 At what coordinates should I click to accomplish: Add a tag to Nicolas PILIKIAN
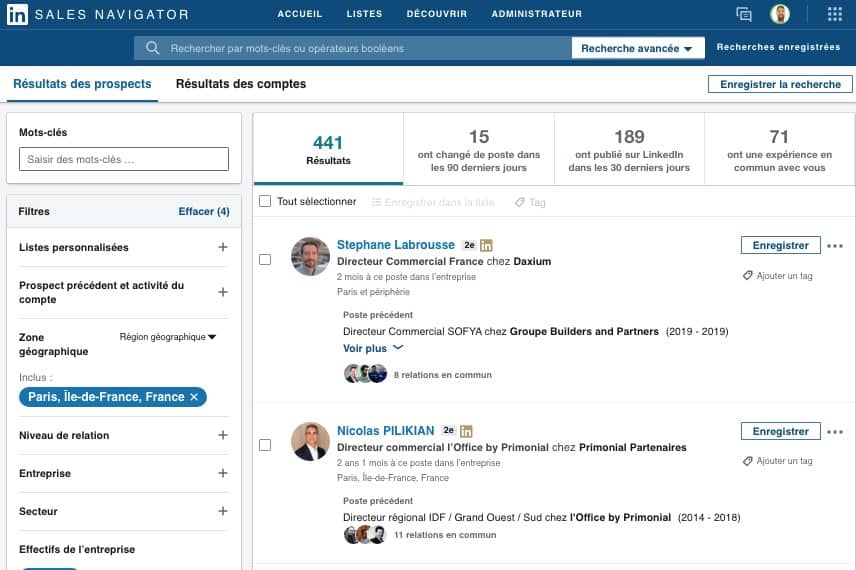coord(778,461)
